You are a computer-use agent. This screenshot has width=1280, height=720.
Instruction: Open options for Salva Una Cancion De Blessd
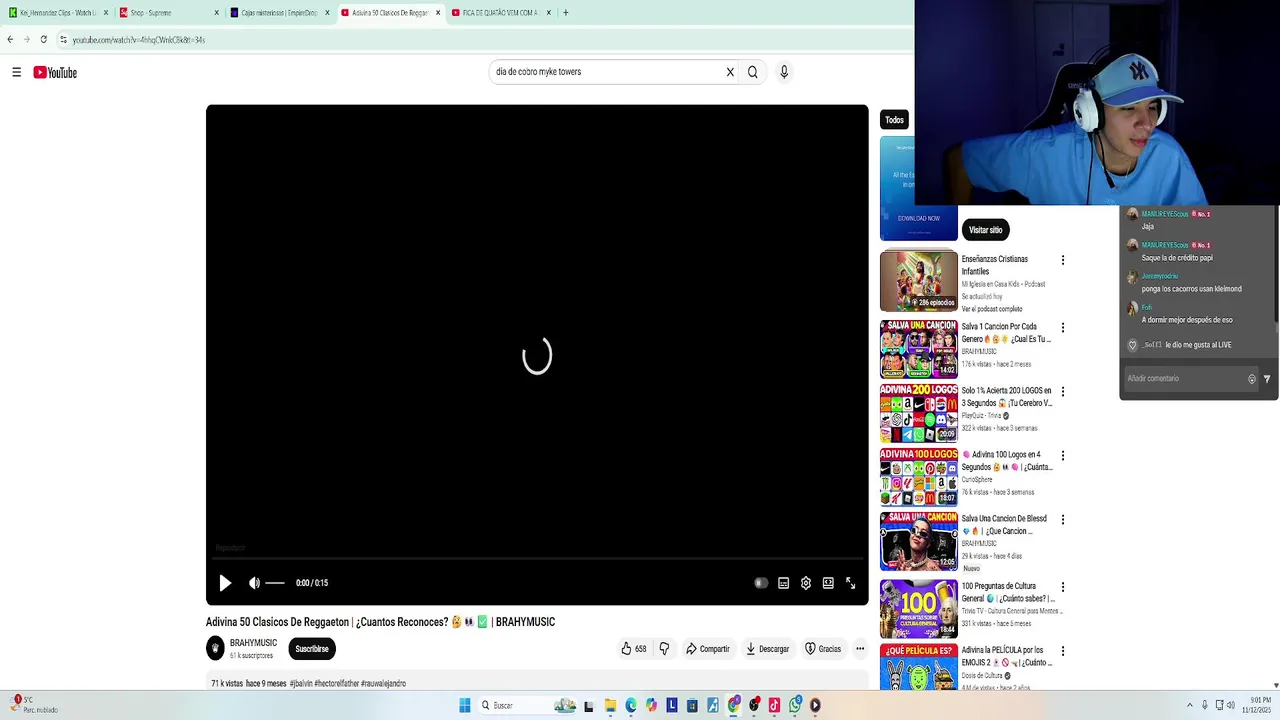[x=1063, y=520]
